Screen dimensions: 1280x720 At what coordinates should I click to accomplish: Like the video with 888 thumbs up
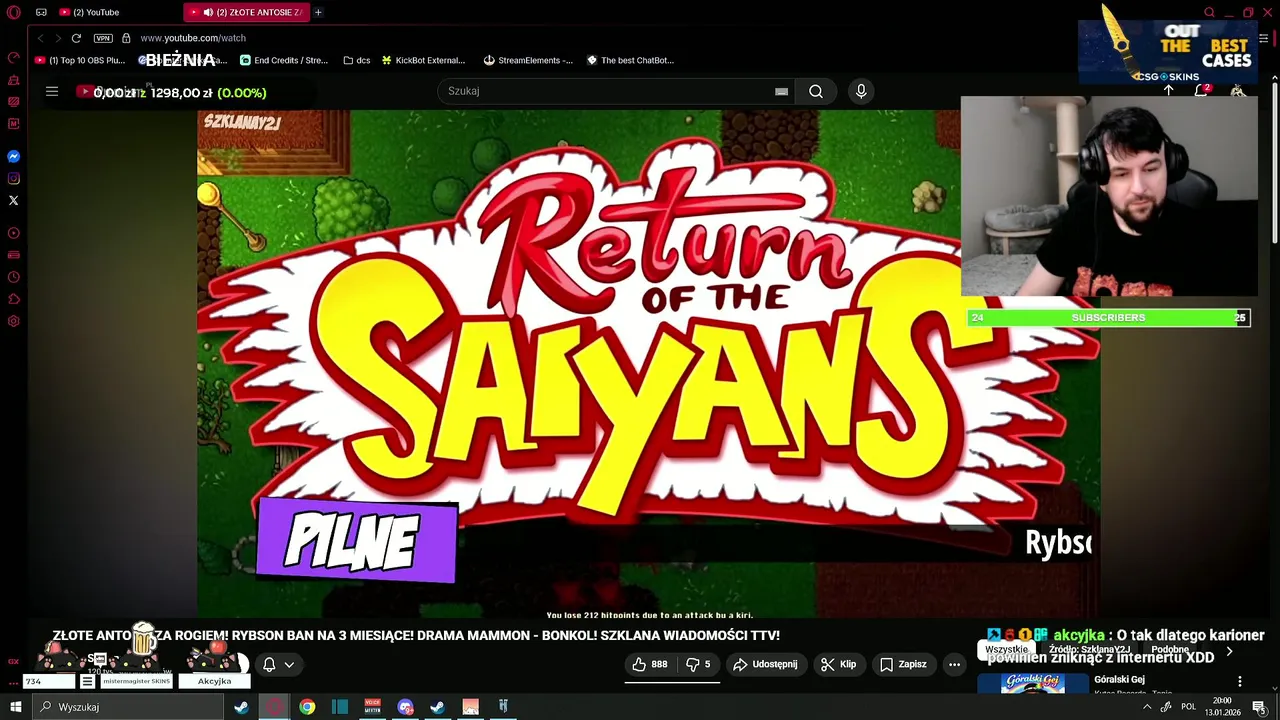pyautogui.click(x=649, y=664)
